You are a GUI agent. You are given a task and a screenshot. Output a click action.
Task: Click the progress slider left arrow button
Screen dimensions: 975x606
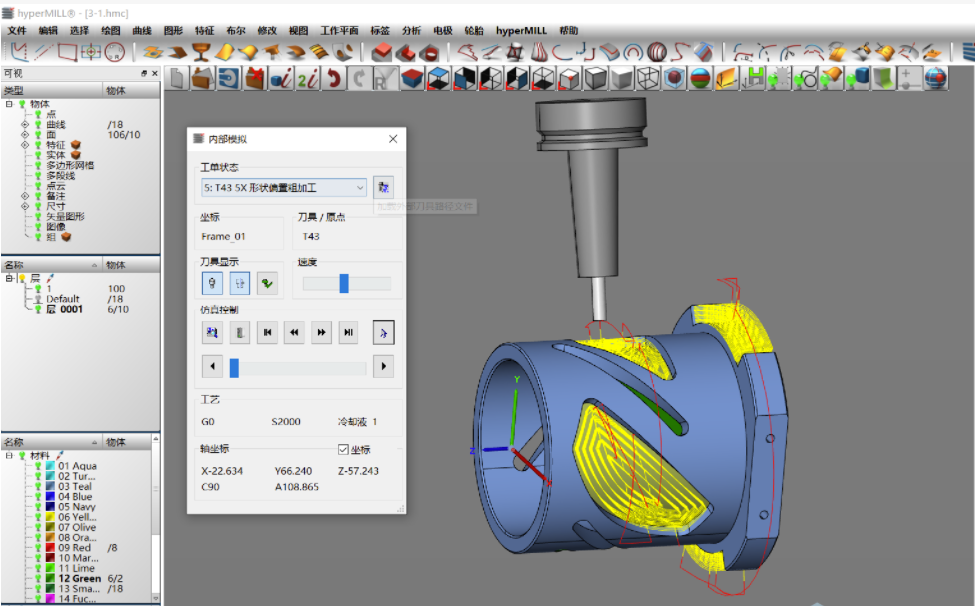(212, 366)
